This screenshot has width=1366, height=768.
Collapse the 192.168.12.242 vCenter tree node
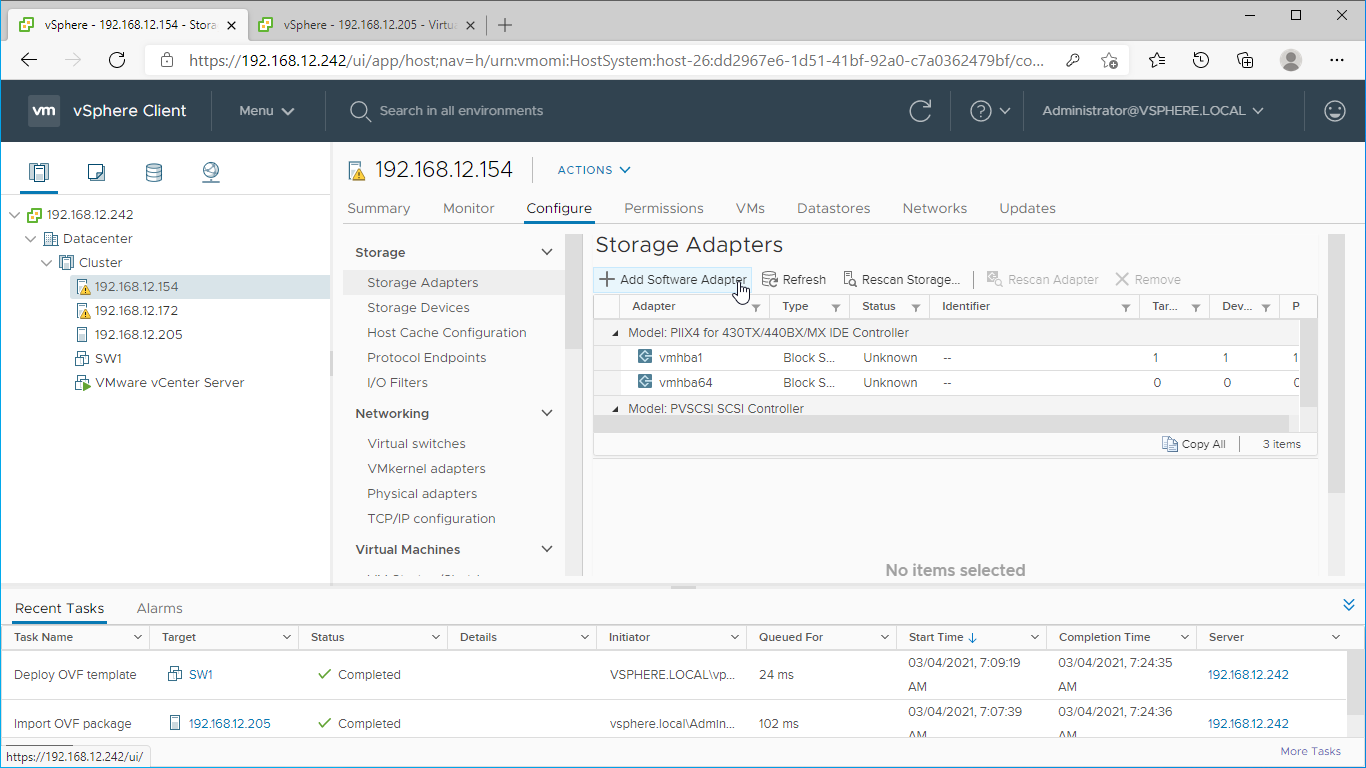(x=14, y=215)
